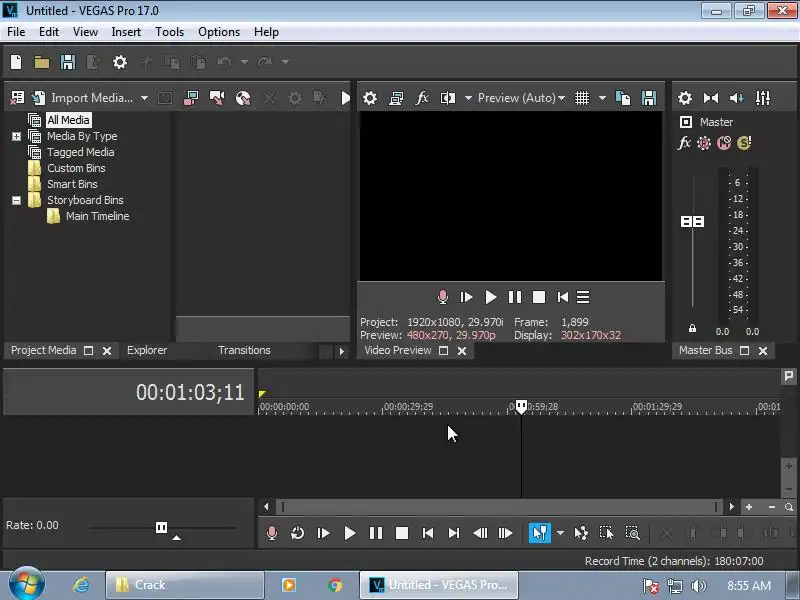Copy snapshot to clipboard icon
Image resolution: width=800 pixels, height=600 pixels.
[x=623, y=98]
